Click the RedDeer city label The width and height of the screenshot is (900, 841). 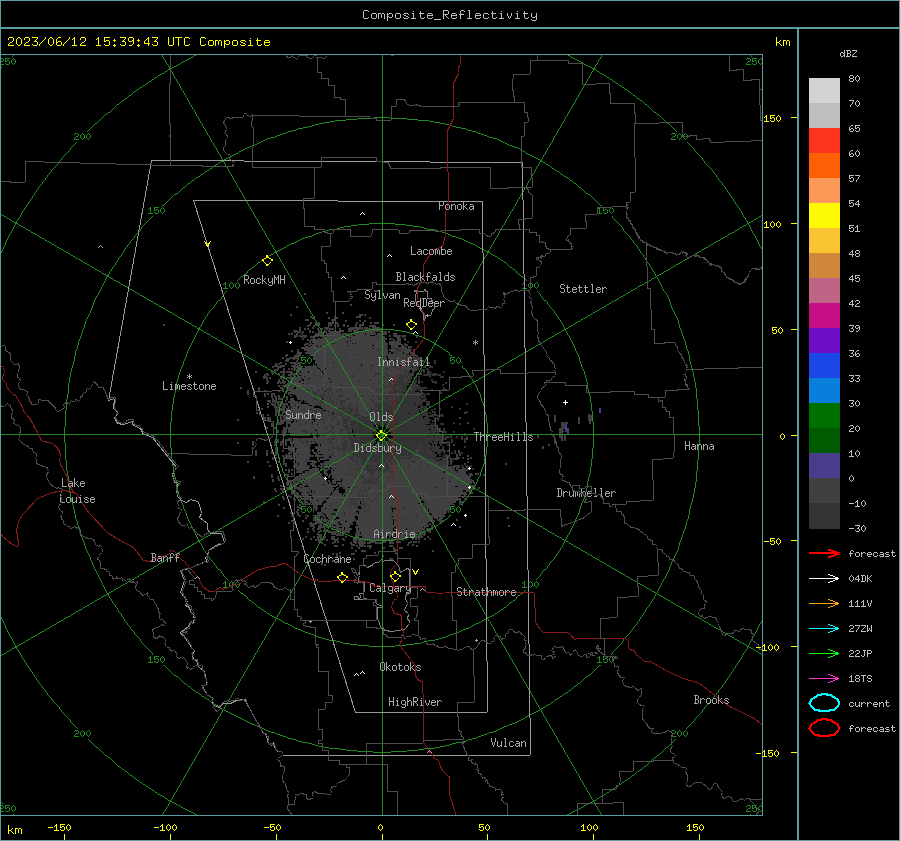tap(424, 303)
